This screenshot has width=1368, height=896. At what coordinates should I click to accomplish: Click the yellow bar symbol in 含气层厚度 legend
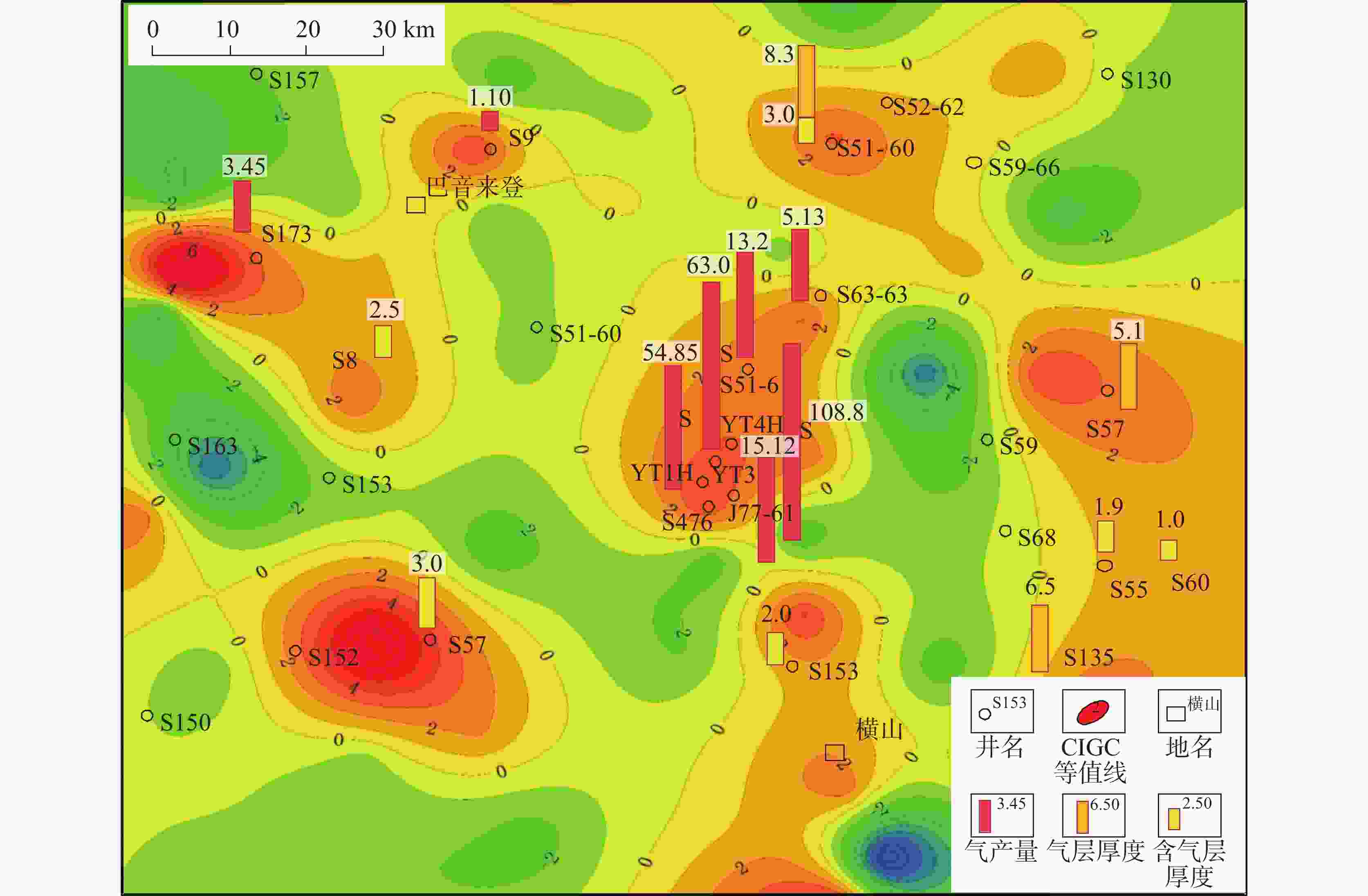[1174, 819]
